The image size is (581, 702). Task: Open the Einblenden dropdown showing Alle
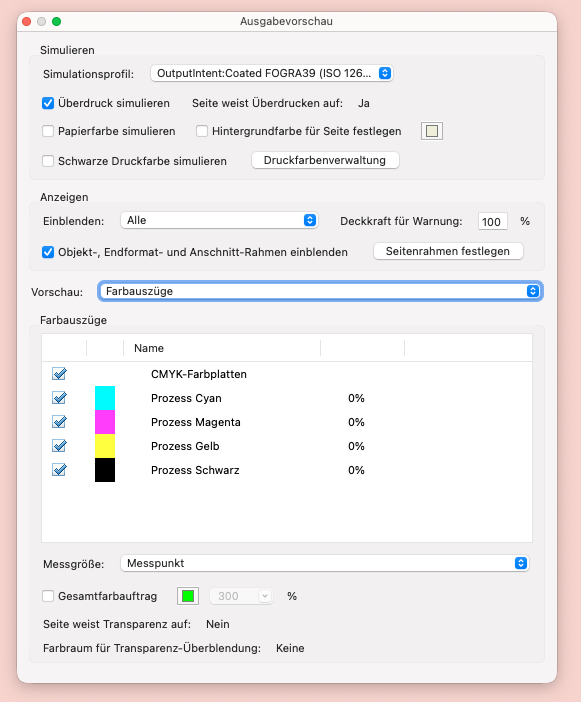click(219, 220)
